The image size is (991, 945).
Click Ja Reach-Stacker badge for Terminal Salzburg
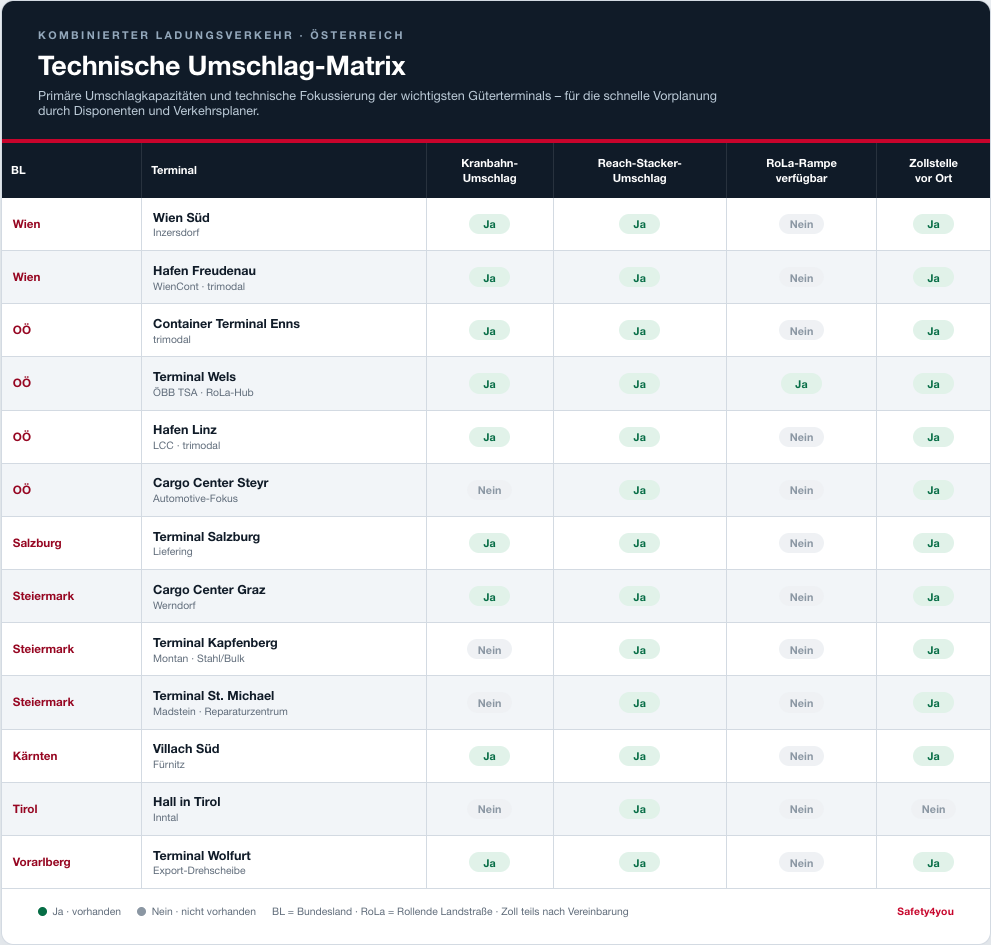pyautogui.click(x=639, y=543)
